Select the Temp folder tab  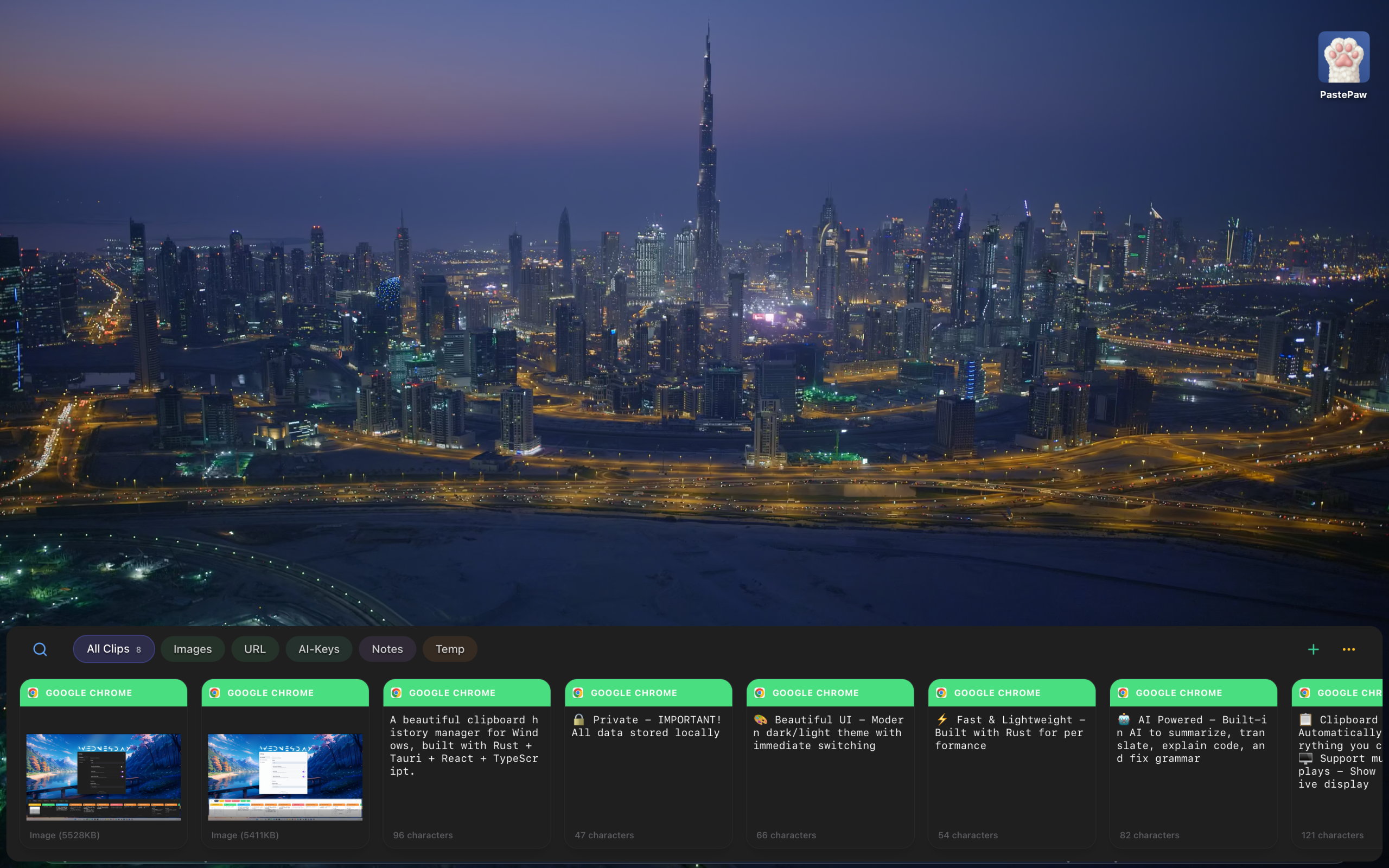[x=449, y=649]
